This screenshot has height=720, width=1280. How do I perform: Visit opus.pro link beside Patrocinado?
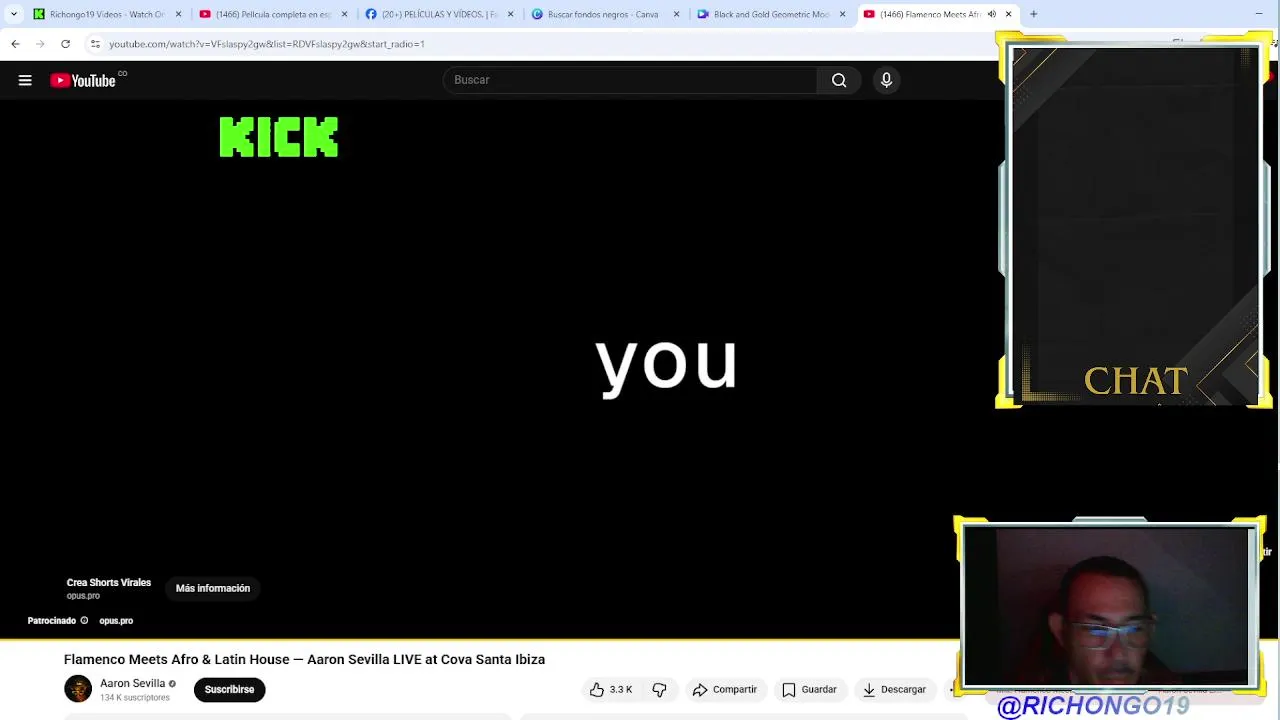116,621
